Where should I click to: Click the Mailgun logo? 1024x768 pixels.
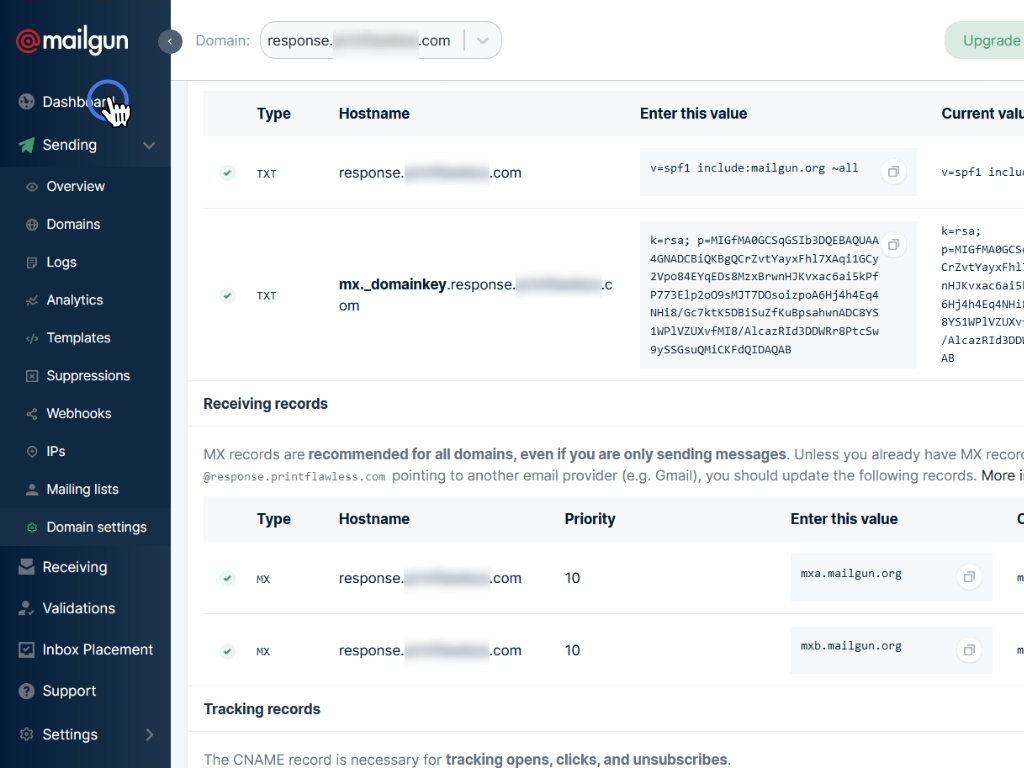coord(72,41)
